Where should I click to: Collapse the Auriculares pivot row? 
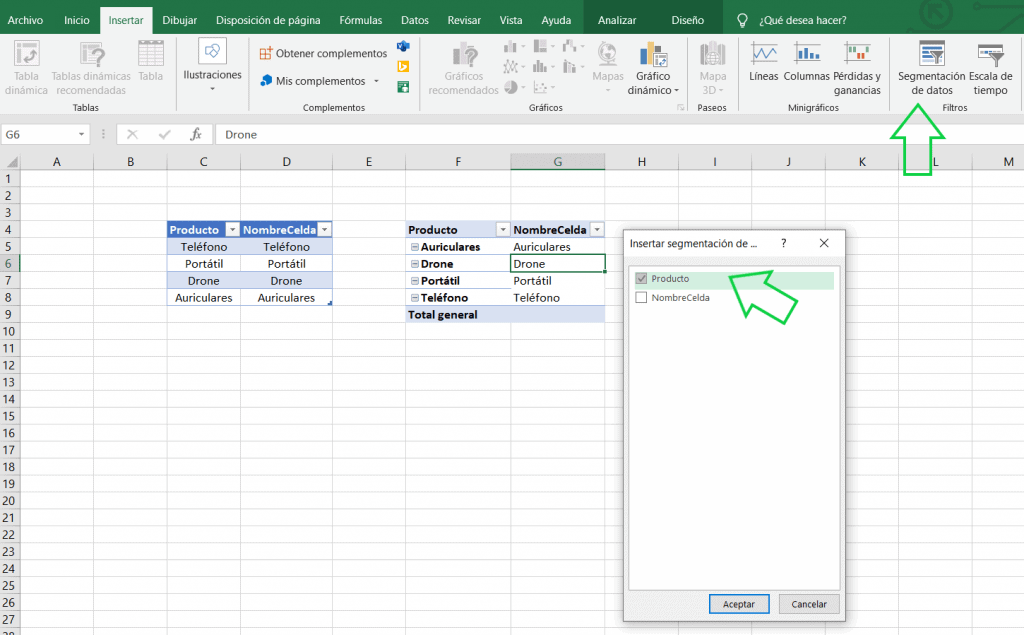[415, 247]
